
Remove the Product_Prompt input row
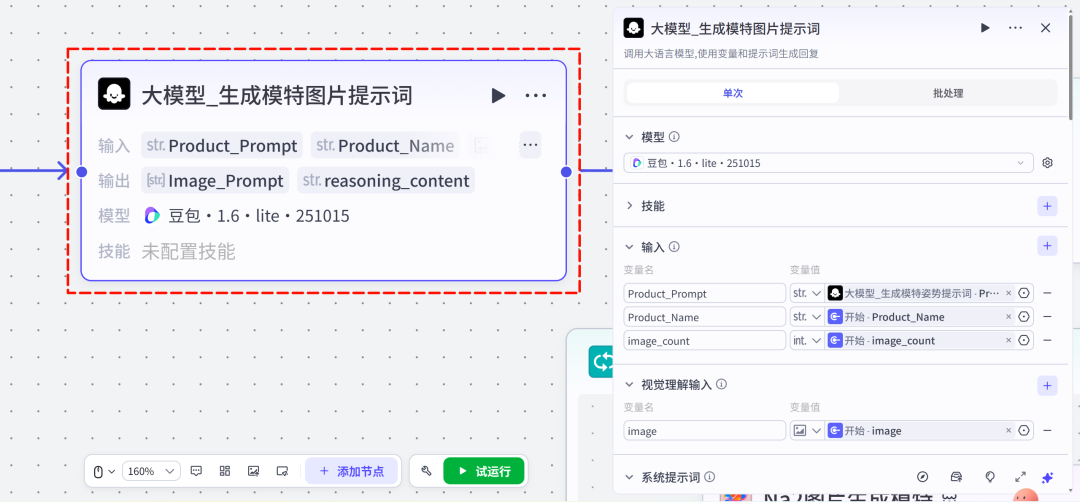tap(1048, 293)
